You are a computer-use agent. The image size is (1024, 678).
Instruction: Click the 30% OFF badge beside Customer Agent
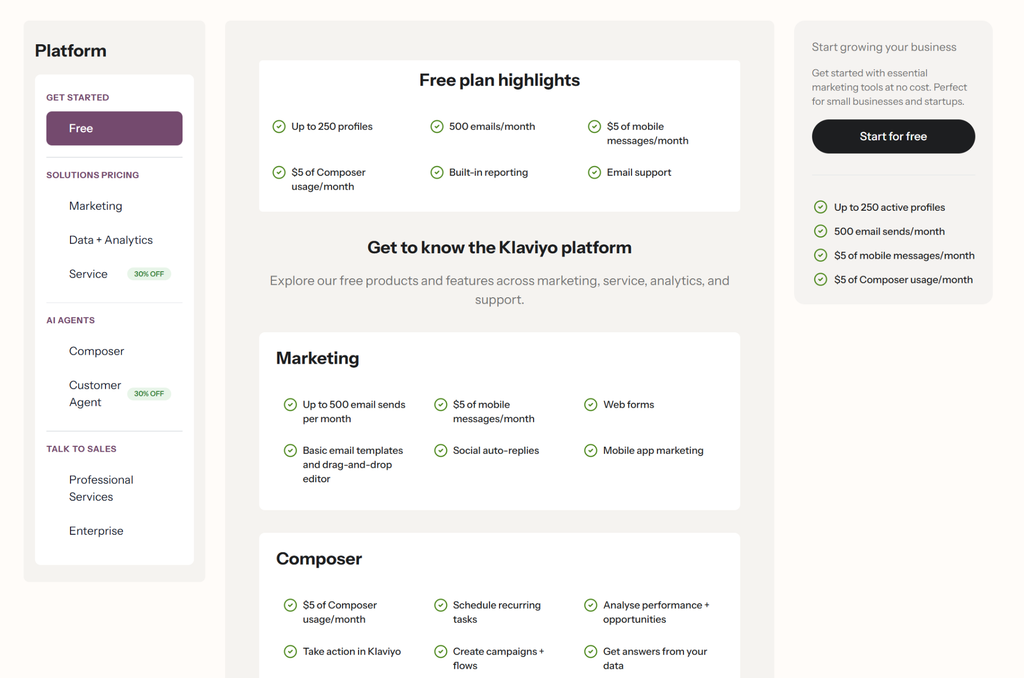pyautogui.click(x=149, y=393)
